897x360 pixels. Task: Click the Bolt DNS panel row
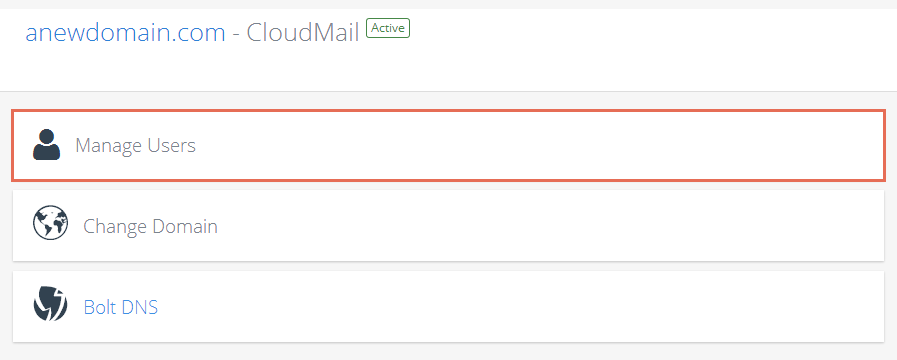tap(448, 306)
